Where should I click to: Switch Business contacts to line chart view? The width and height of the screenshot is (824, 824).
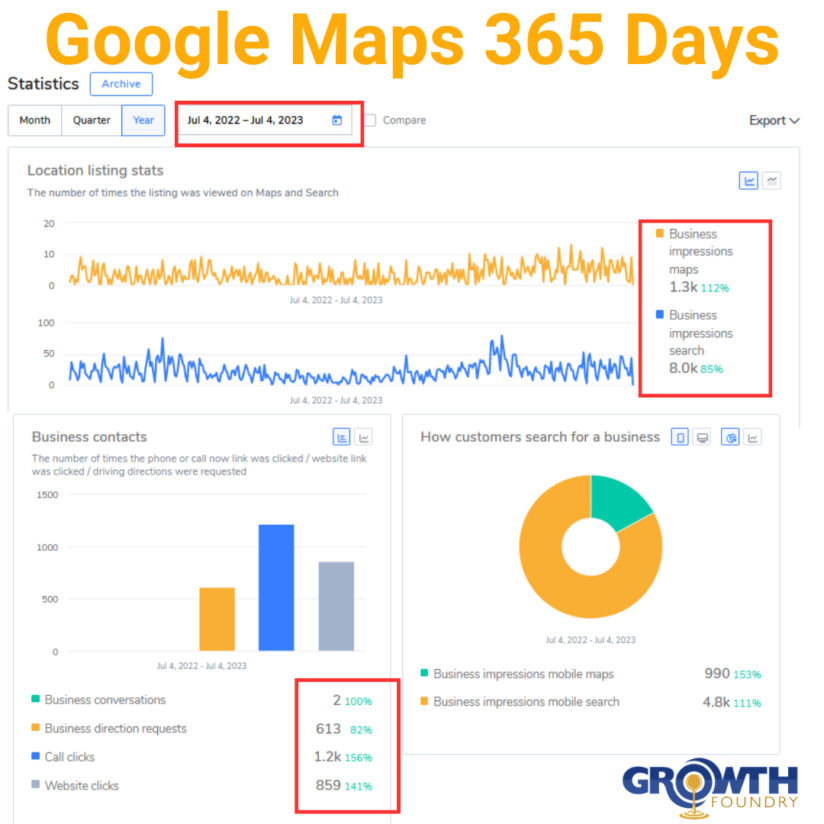point(364,437)
